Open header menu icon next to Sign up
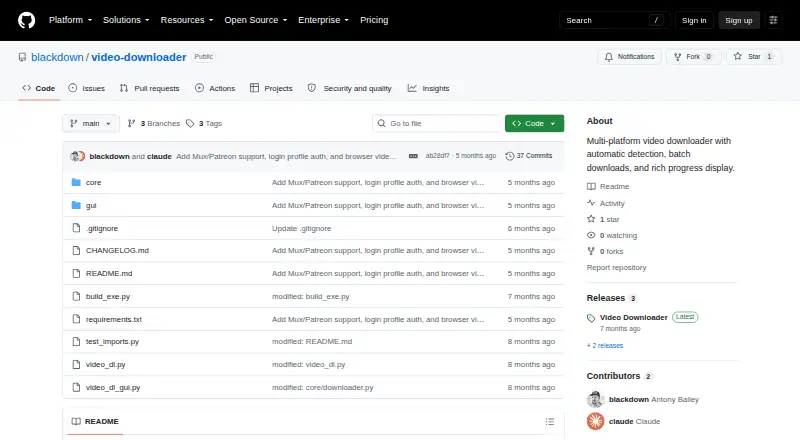The width and height of the screenshot is (800, 440). (773, 20)
